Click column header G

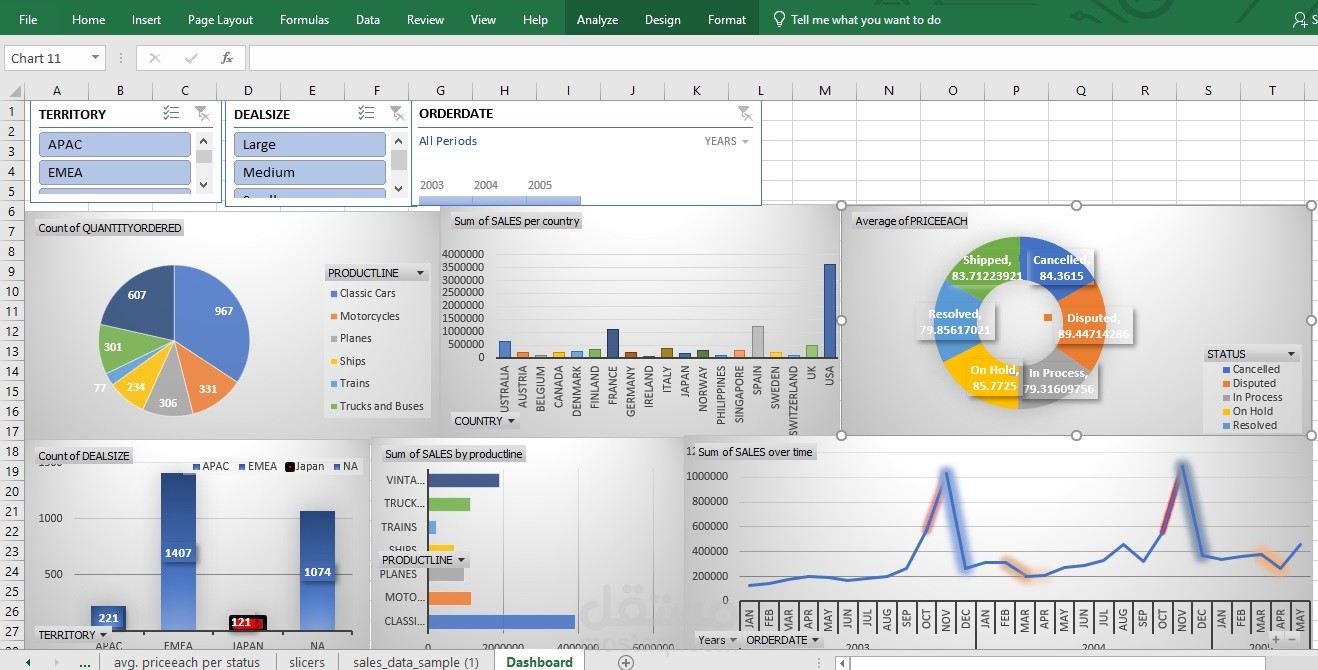point(440,90)
